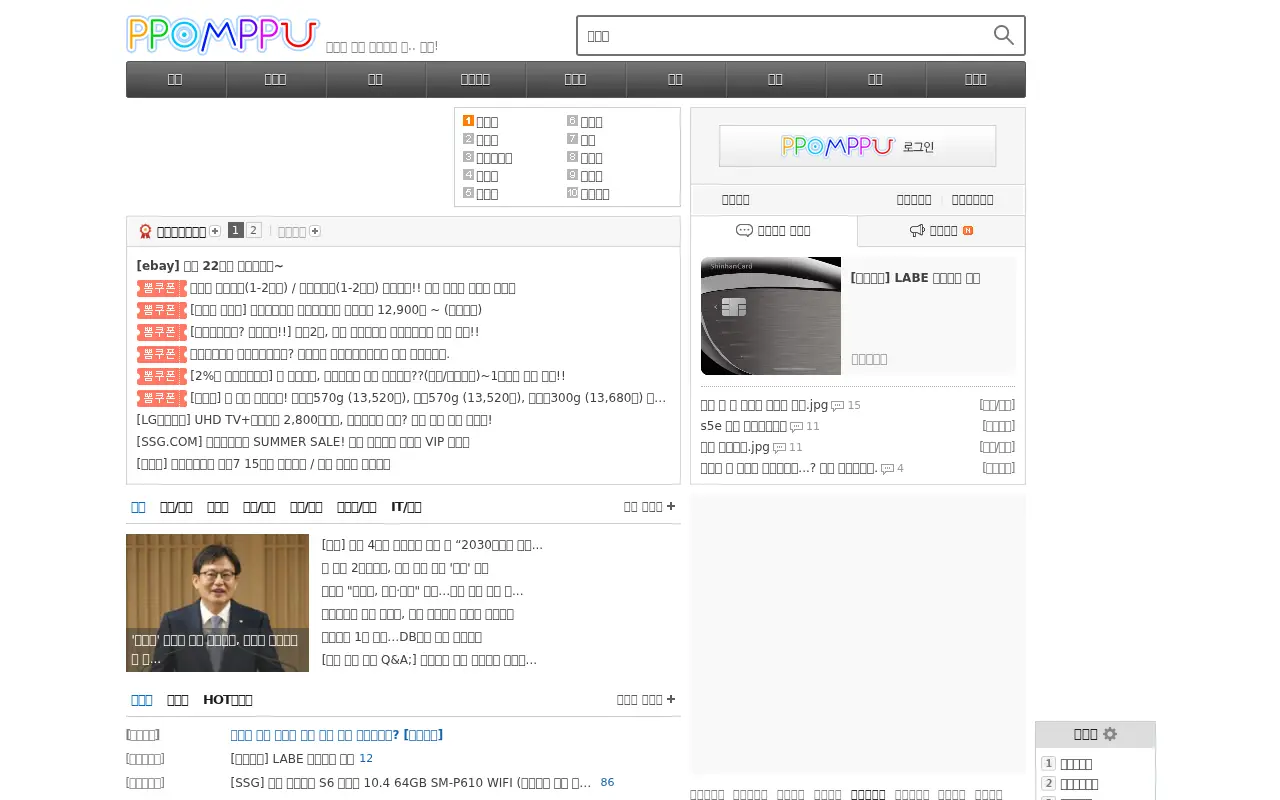Open the PPOMPPU header logo beside the search box
Viewport: 1280px width, 800px height.
pyautogui.click(x=223, y=35)
